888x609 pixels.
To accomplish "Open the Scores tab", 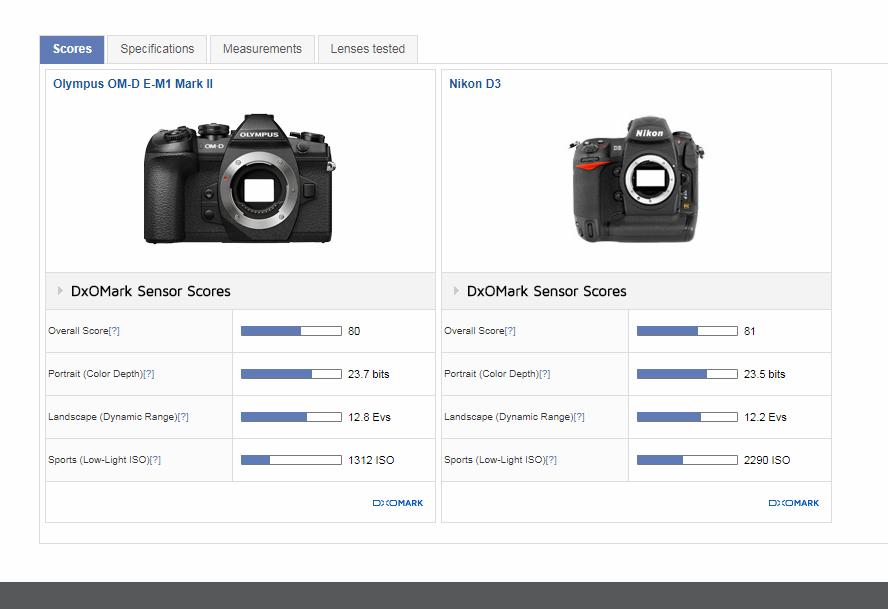I will 72,49.
